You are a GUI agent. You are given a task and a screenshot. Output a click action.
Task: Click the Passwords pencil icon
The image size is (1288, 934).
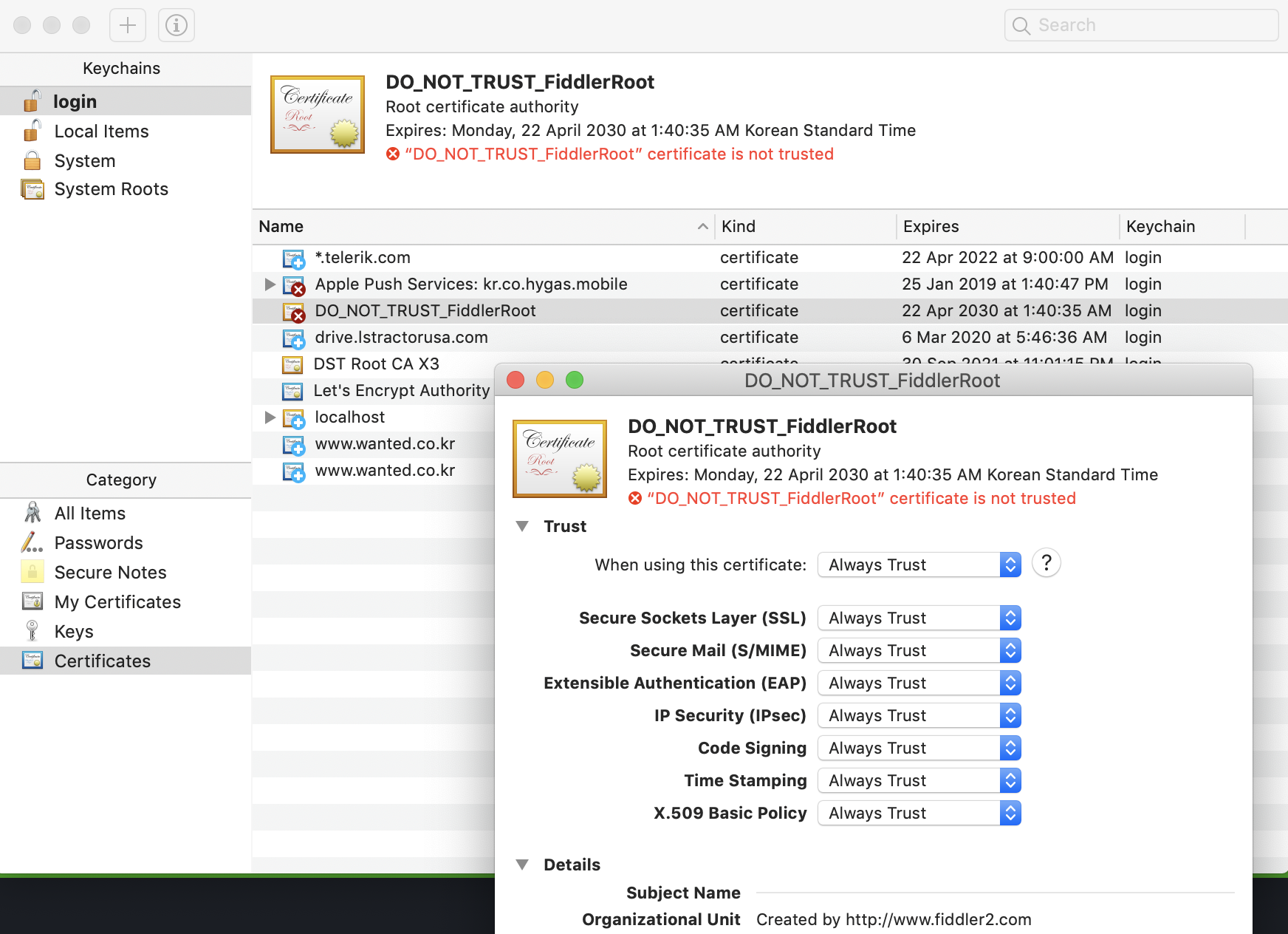[x=32, y=542]
